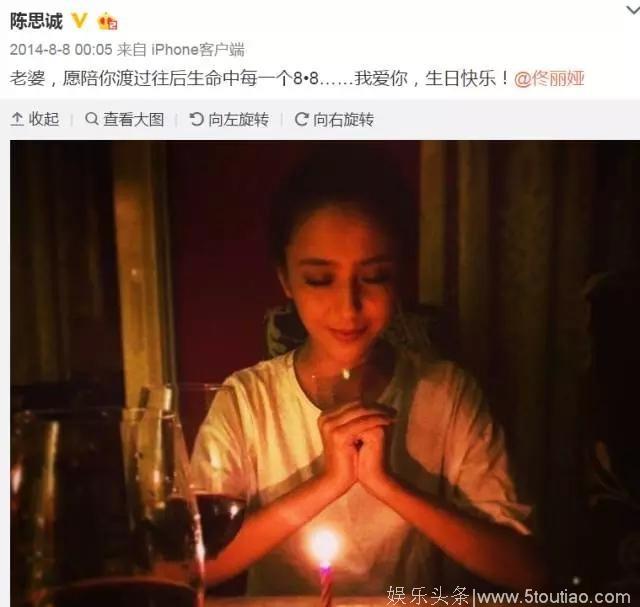Click the counterclockwise rotate icon
This screenshot has width=640, height=607.
pos(196,119)
